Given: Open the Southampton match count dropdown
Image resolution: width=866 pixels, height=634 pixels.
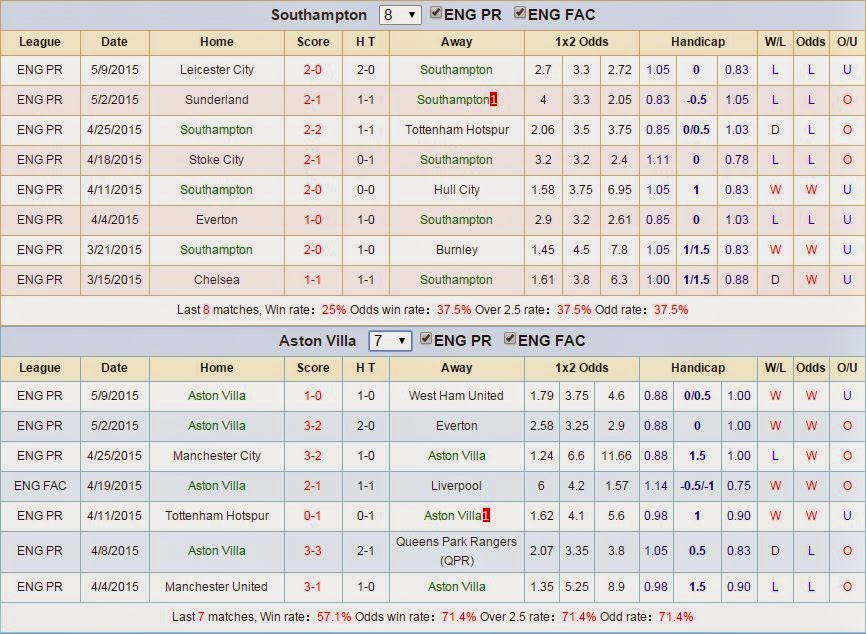Looking at the screenshot, I should [x=400, y=15].
